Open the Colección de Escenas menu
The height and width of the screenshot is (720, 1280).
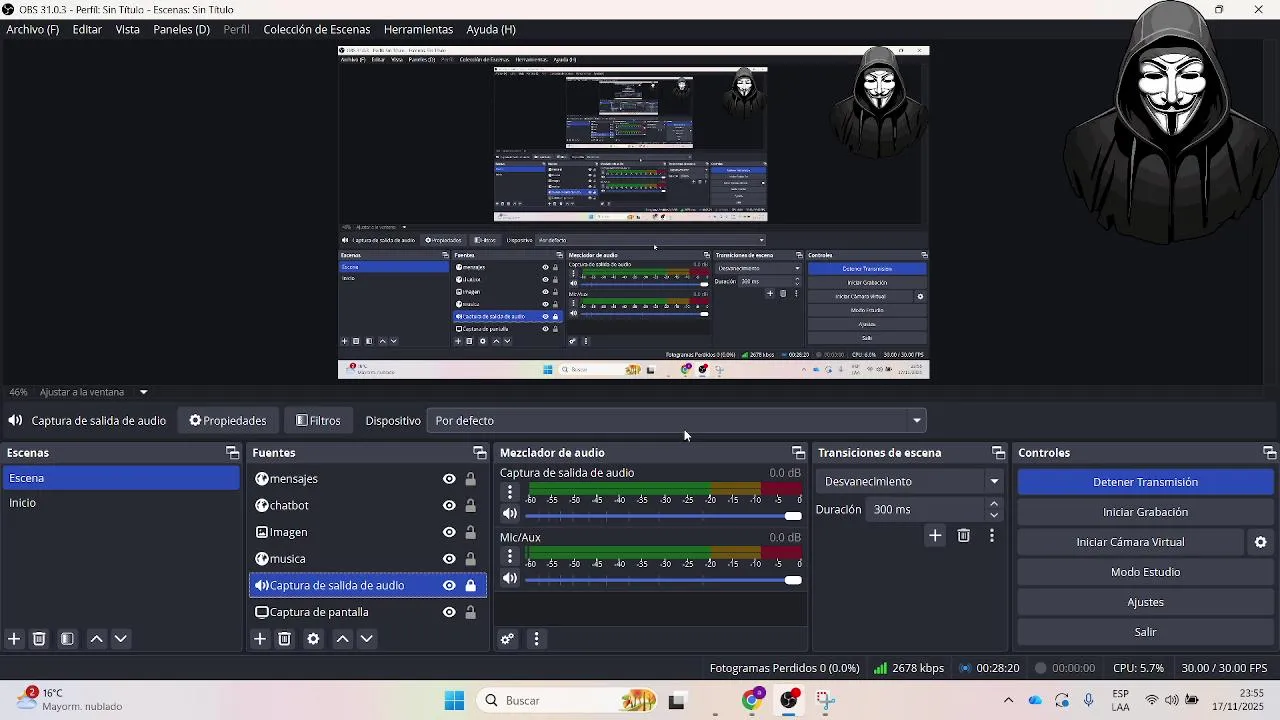coord(317,29)
